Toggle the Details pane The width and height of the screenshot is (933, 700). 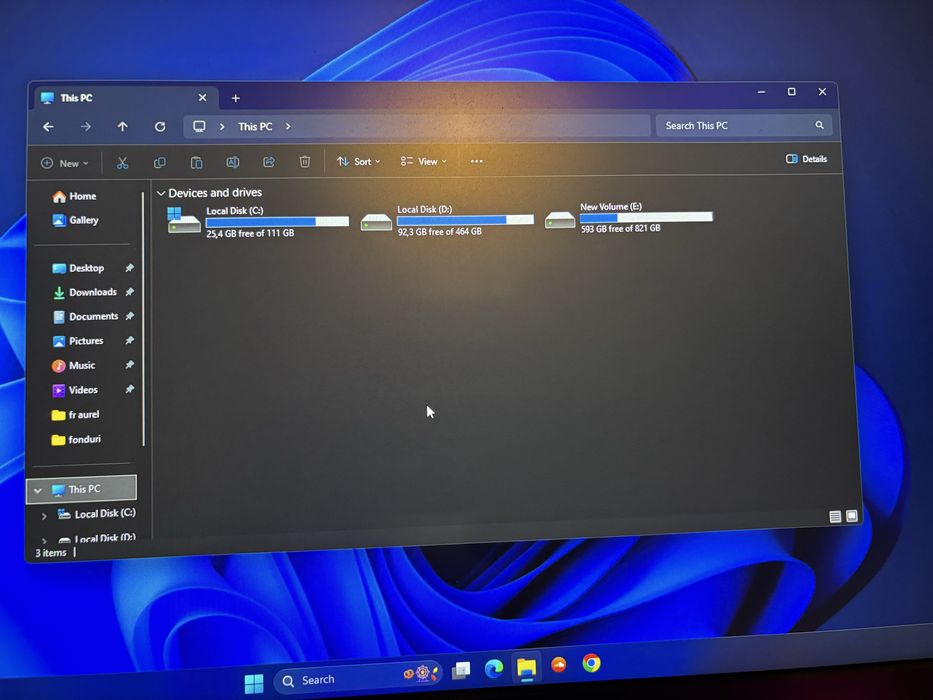[806, 159]
